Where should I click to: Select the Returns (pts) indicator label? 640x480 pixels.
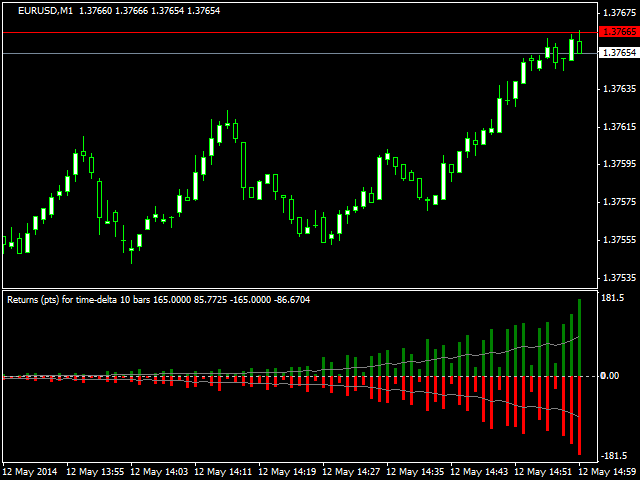pyautogui.click(x=158, y=300)
